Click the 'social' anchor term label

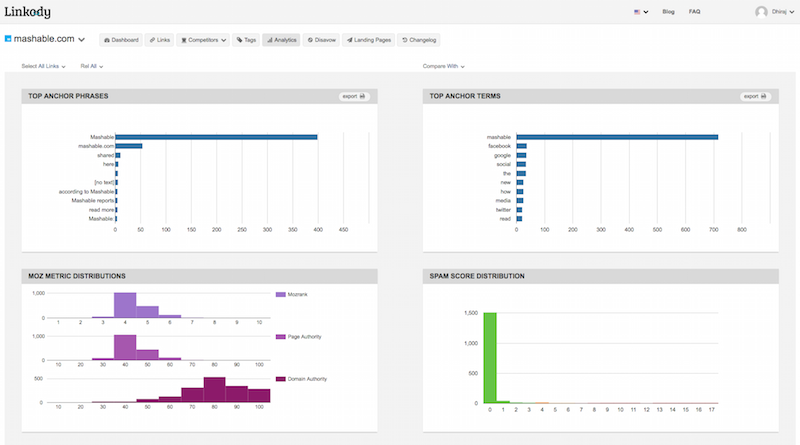504,164
